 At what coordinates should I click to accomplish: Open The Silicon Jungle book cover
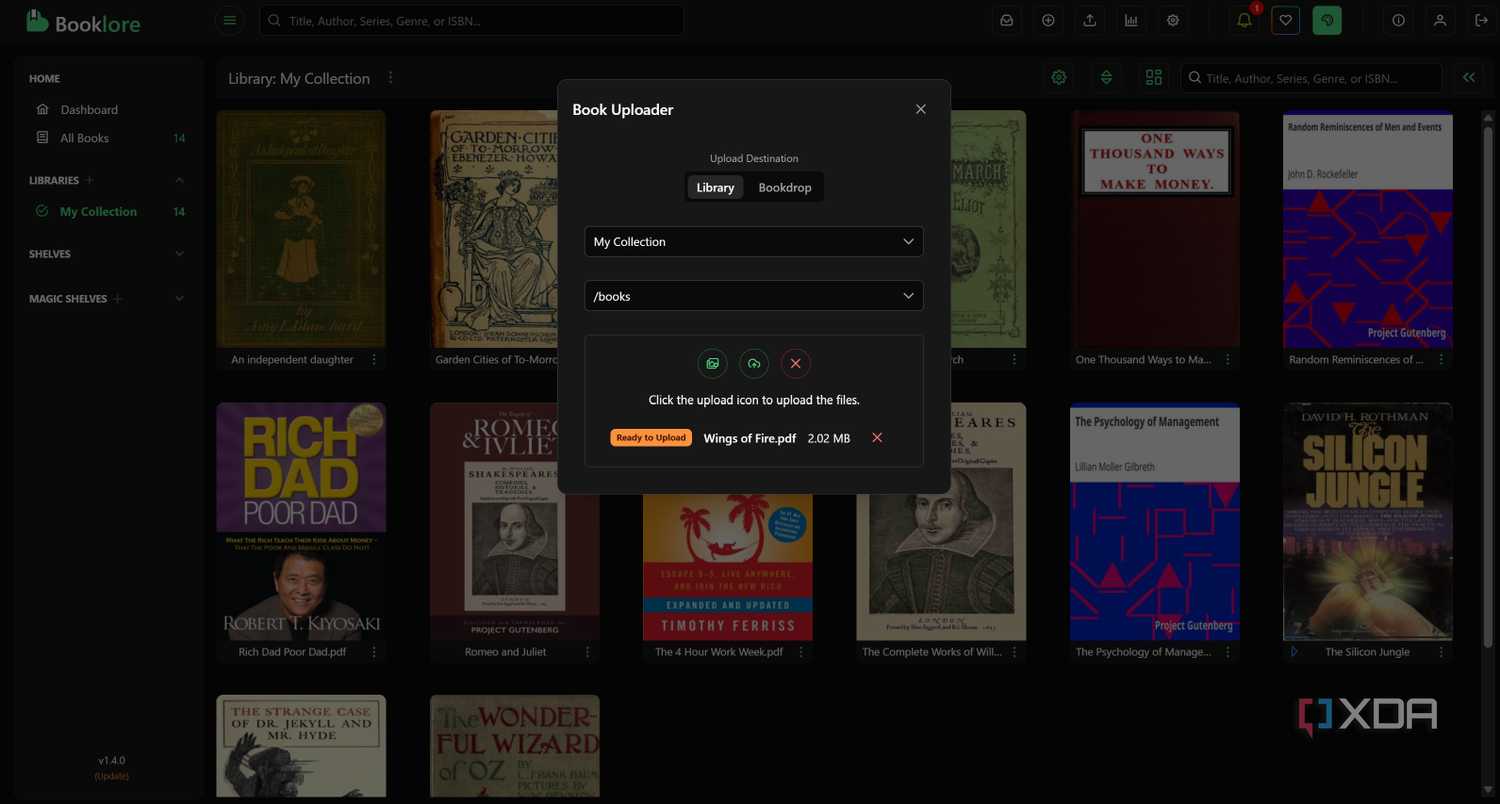click(x=1368, y=521)
